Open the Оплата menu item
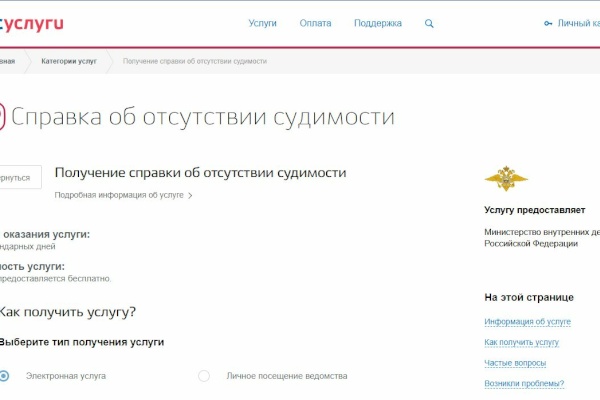The height and width of the screenshot is (400, 600). 315,23
